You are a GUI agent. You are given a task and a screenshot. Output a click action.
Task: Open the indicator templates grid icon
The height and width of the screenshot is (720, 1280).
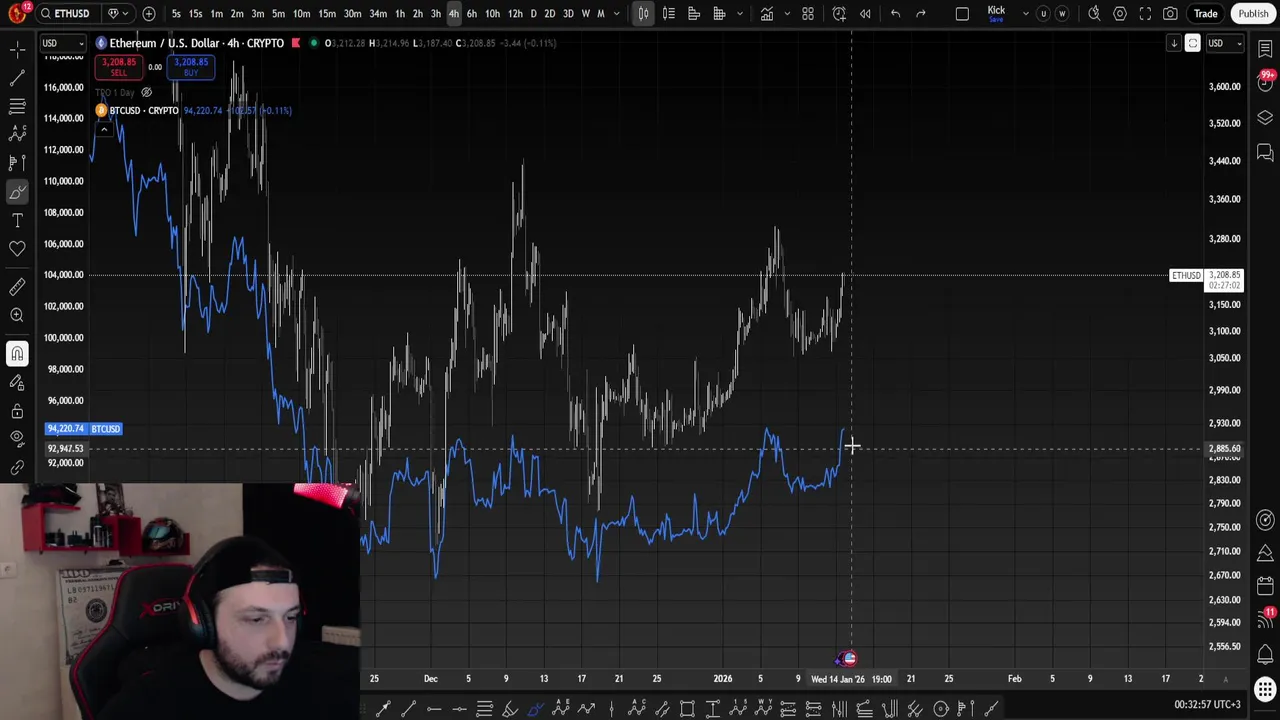pyautogui.click(x=808, y=14)
